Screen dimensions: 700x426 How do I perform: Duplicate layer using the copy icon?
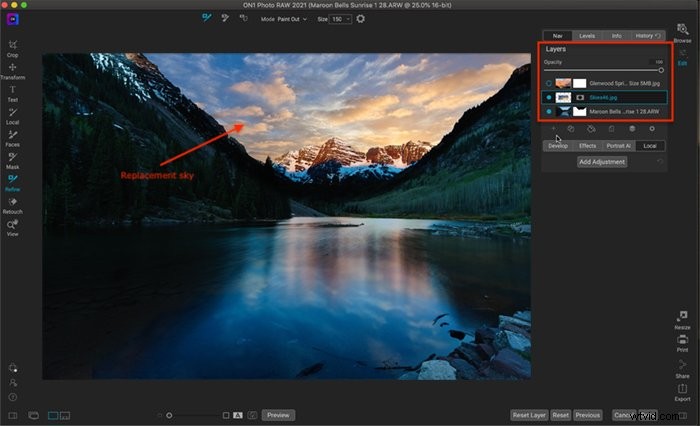coord(571,129)
